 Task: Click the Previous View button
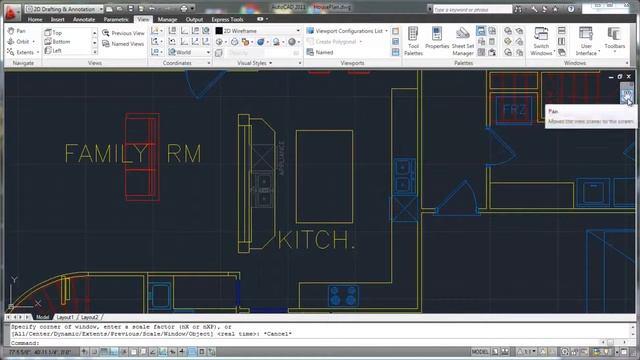pos(123,33)
